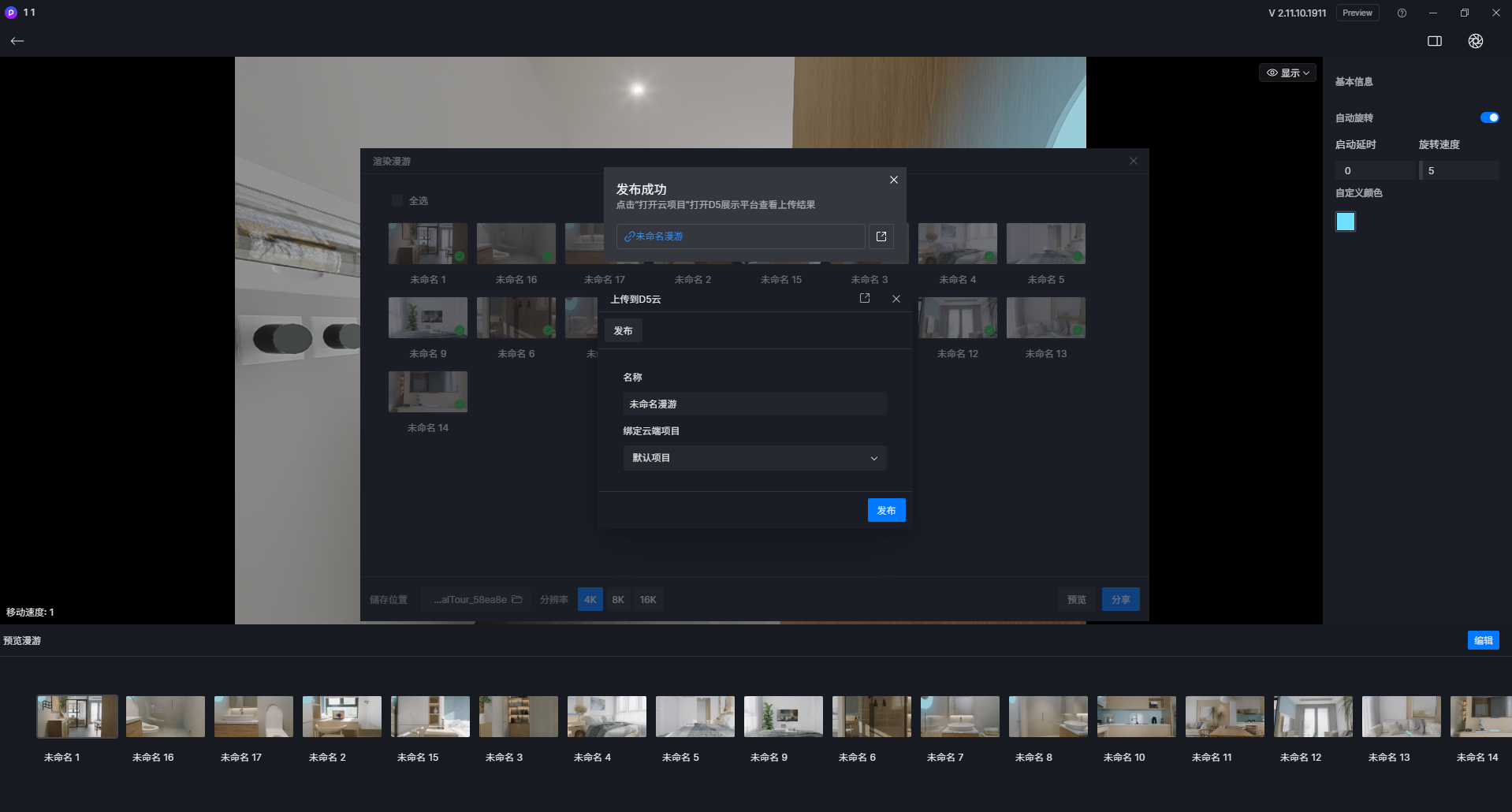Screen dimensions: 1512x812
Task: Open cloud project via success popup external icon
Action: tap(881, 237)
